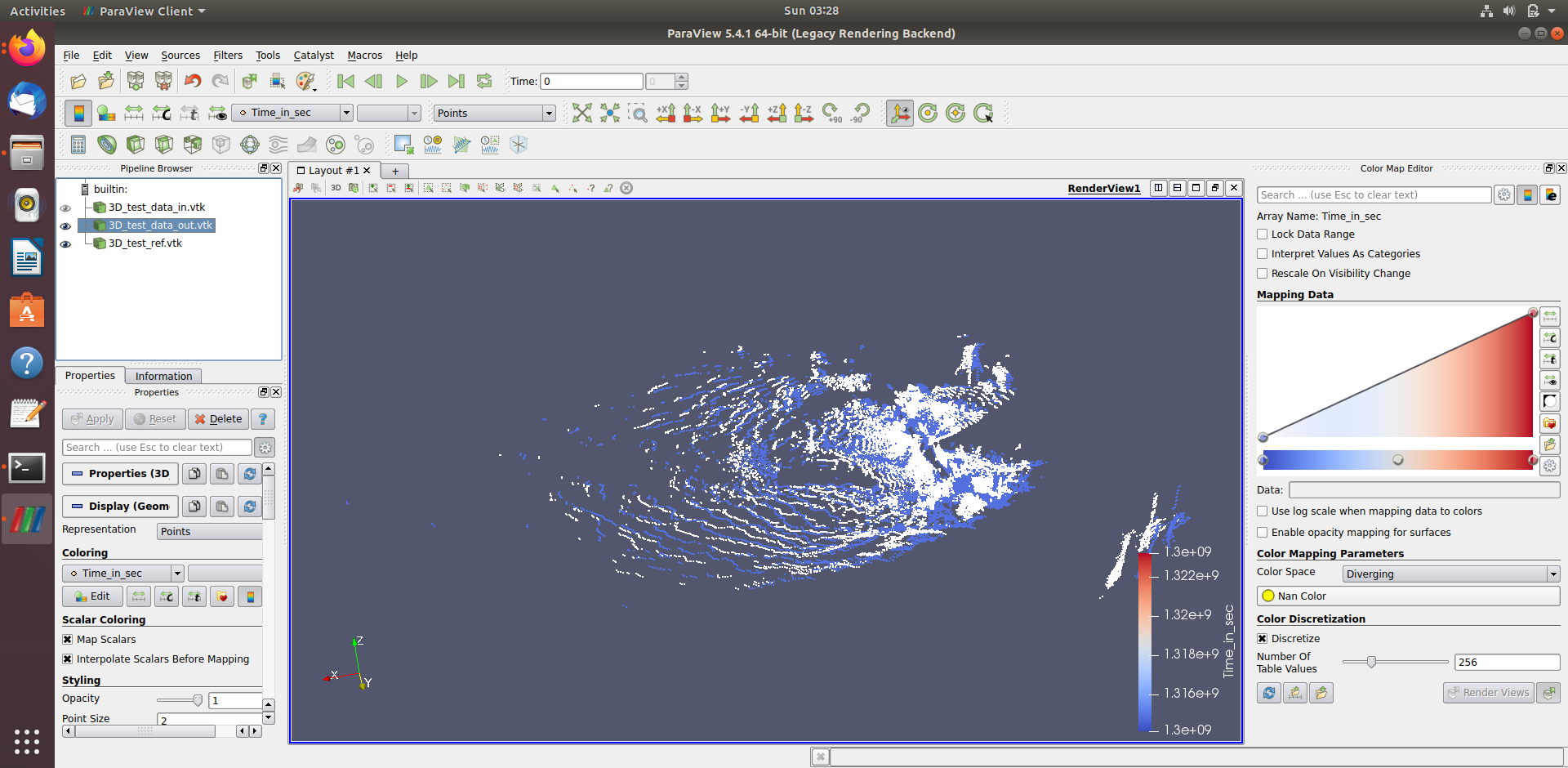Toggle visibility of 3D_test_ref.vtk
1568x768 pixels.
[x=65, y=243]
